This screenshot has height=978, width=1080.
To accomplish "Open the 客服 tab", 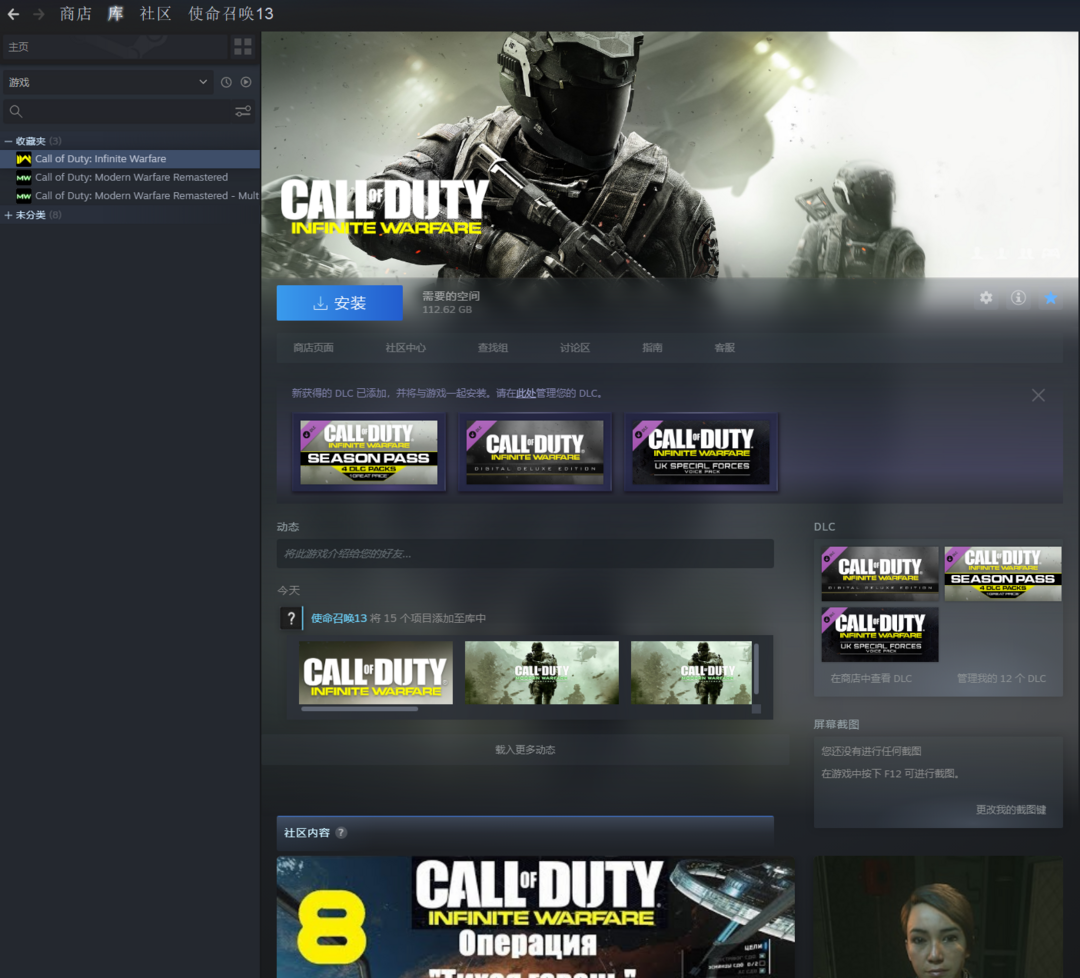I will coord(725,348).
